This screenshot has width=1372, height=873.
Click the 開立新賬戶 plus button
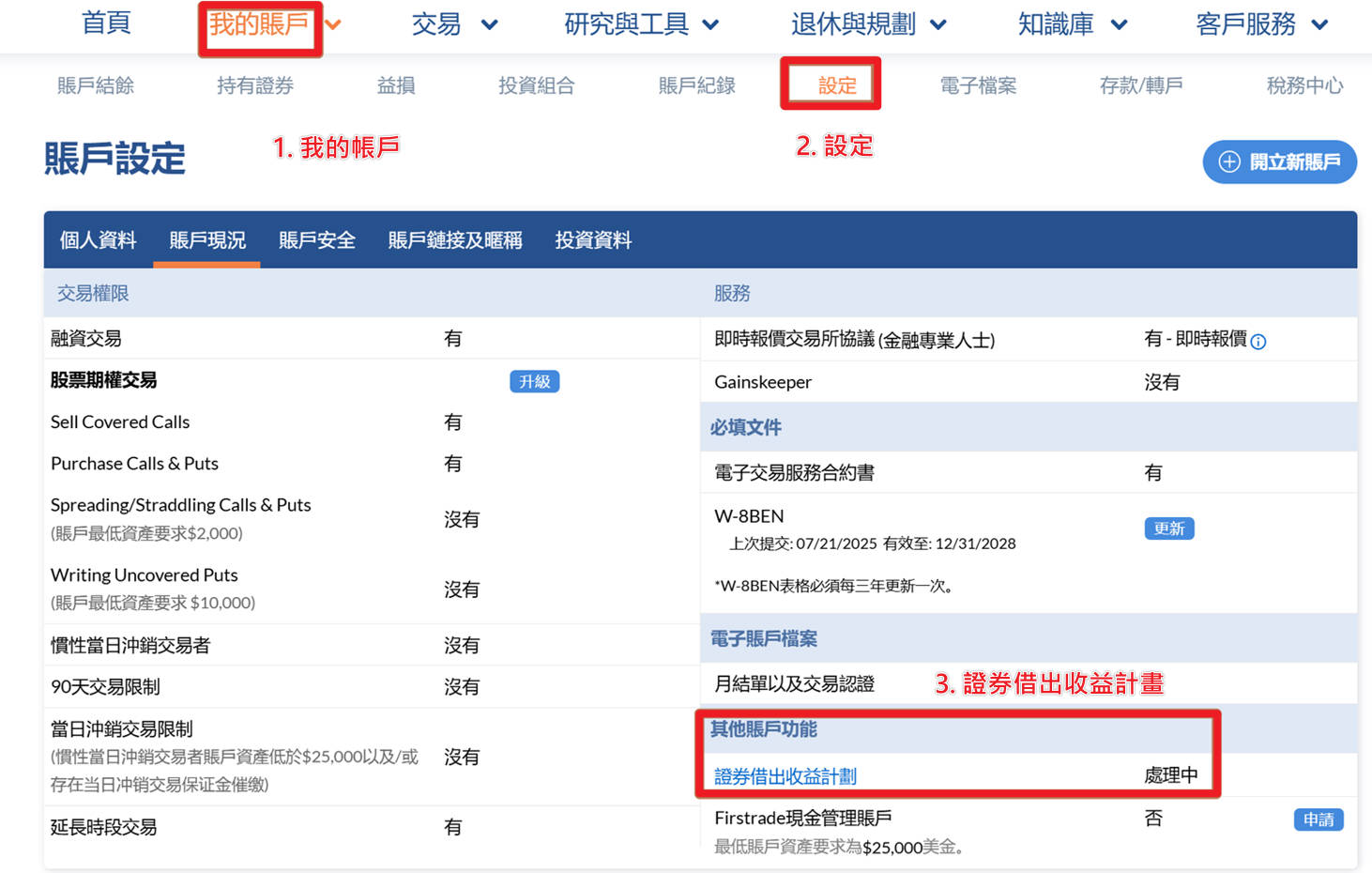(x=1279, y=162)
